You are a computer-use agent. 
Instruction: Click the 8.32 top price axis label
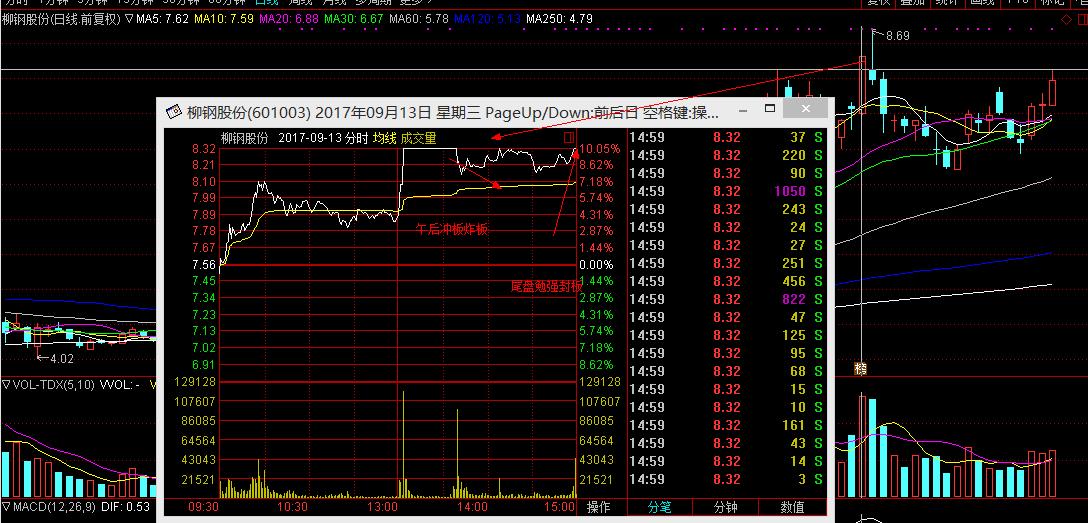click(204, 148)
